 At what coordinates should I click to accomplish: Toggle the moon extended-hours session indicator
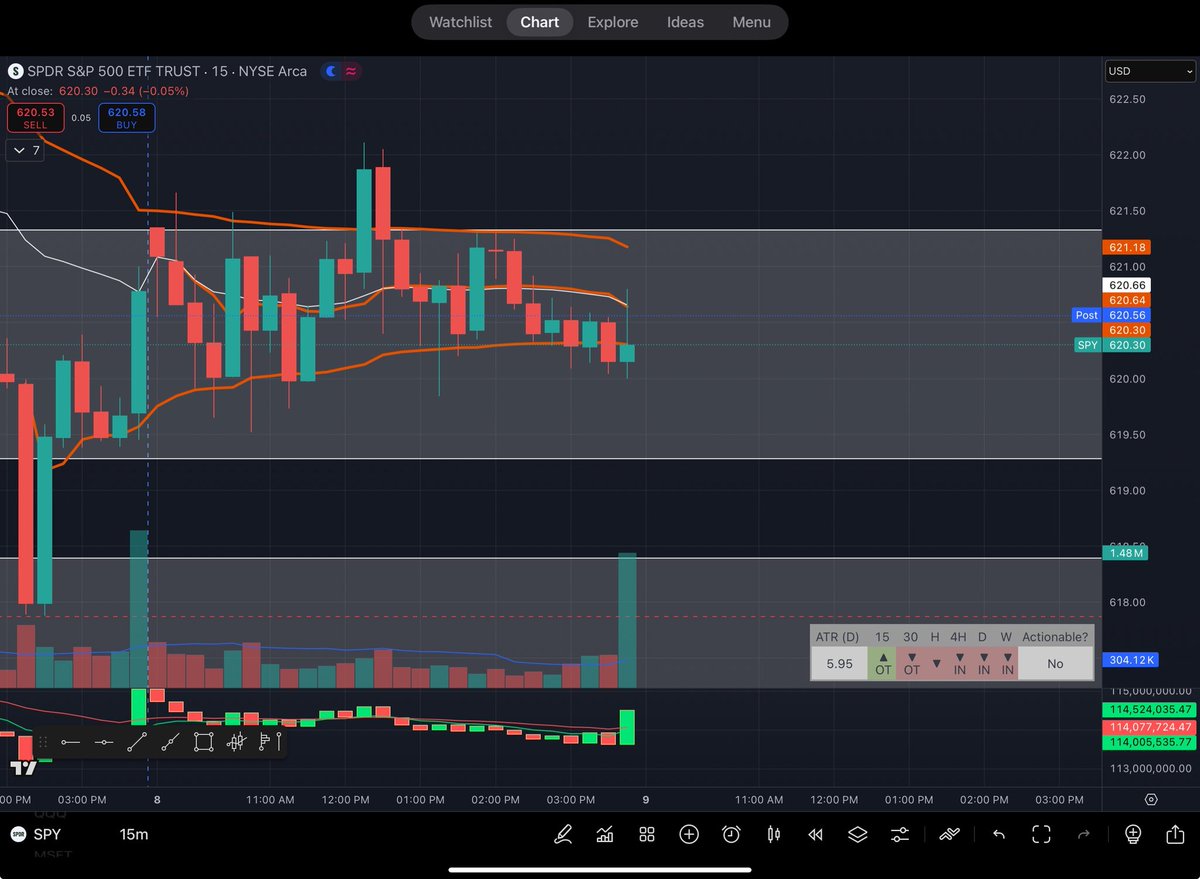pyautogui.click(x=332, y=71)
